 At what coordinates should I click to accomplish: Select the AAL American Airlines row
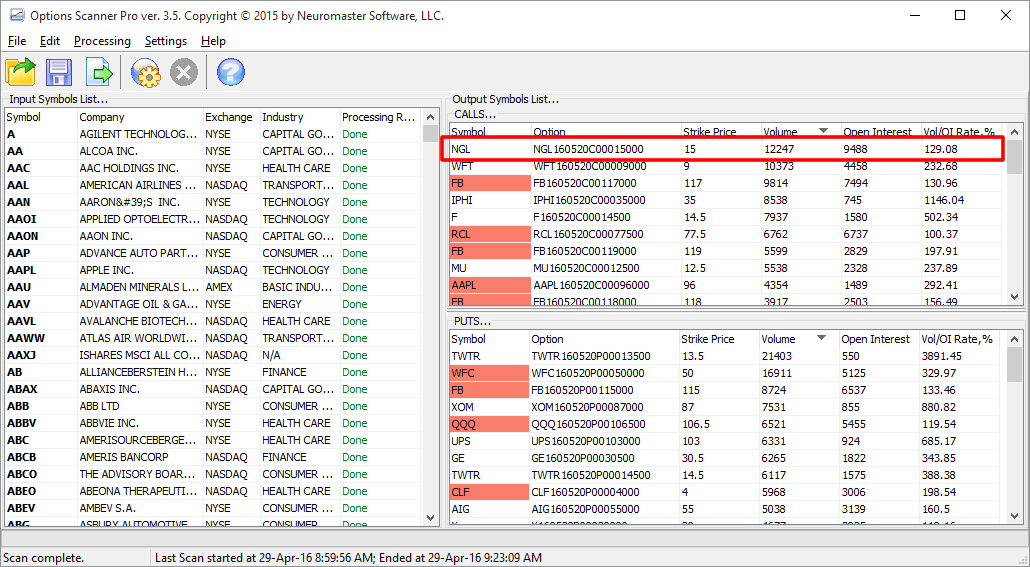pyautogui.click(x=213, y=185)
